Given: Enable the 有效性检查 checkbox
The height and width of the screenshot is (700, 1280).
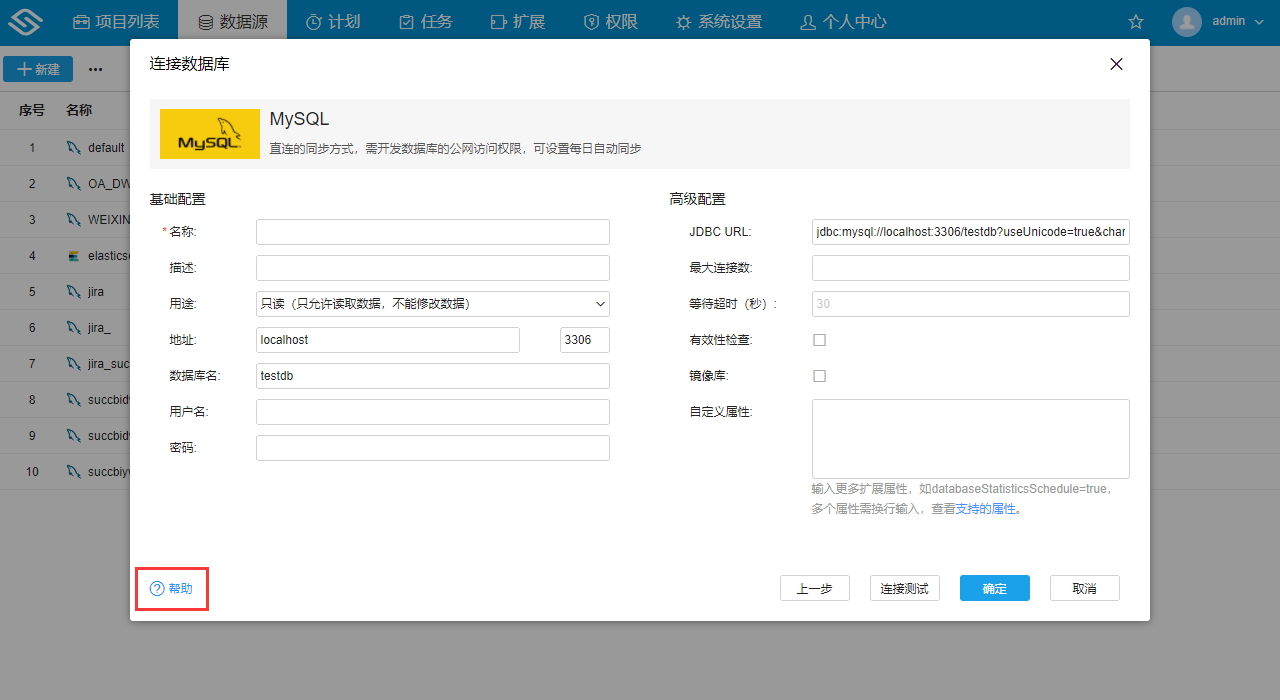Looking at the screenshot, I should coord(819,340).
